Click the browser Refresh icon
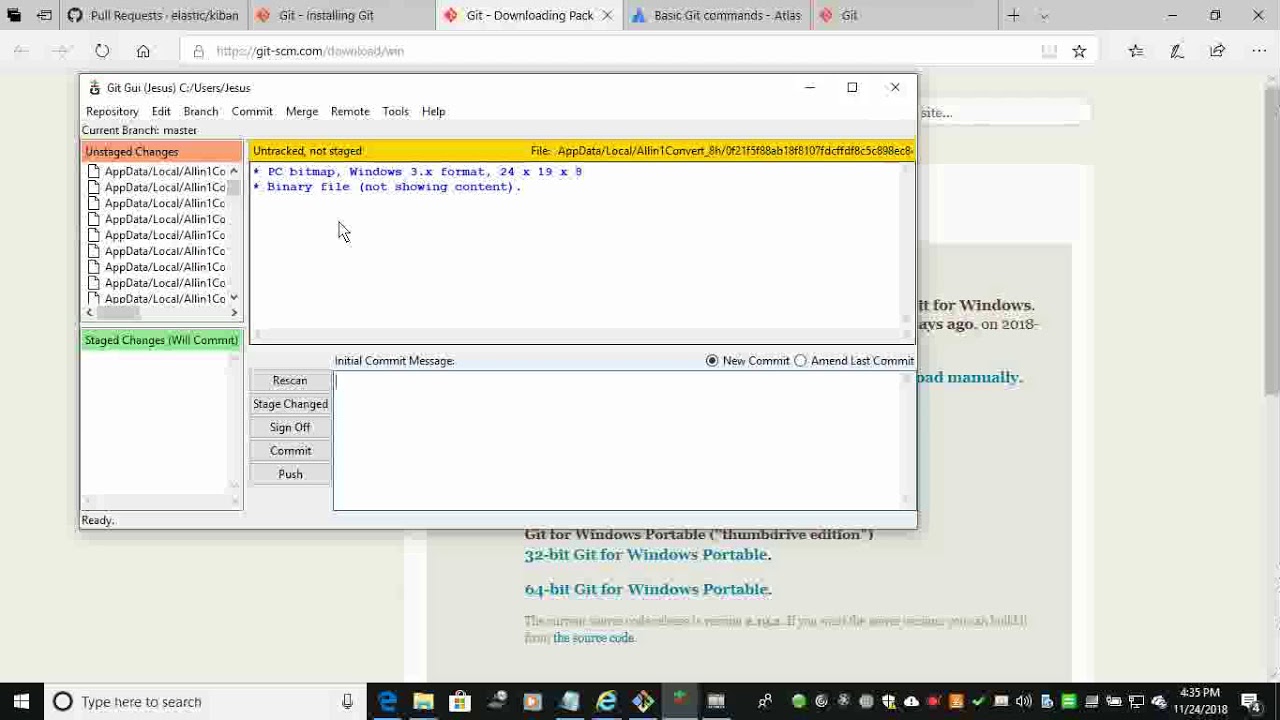 [102, 51]
